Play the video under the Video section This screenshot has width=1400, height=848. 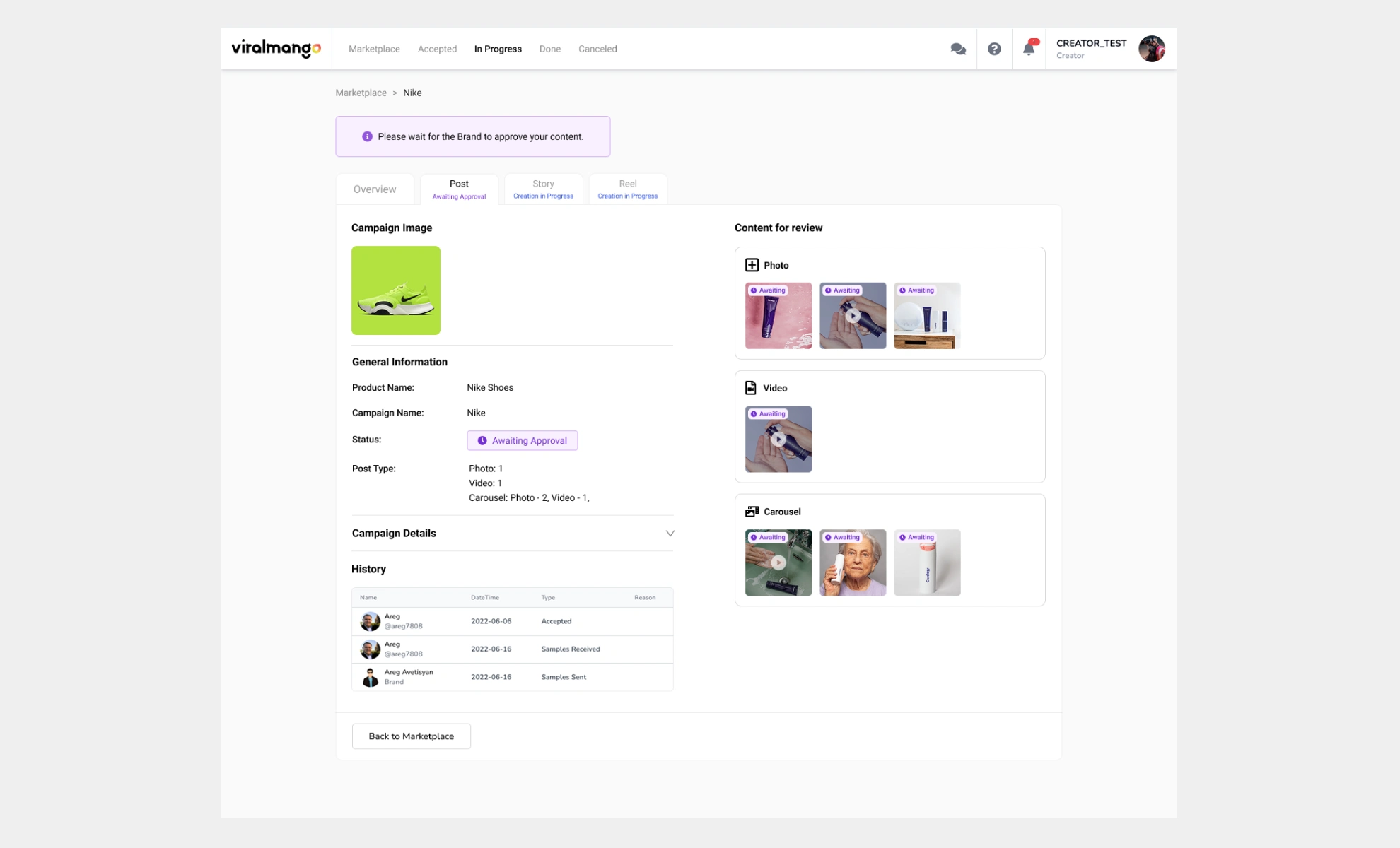pos(778,439)
